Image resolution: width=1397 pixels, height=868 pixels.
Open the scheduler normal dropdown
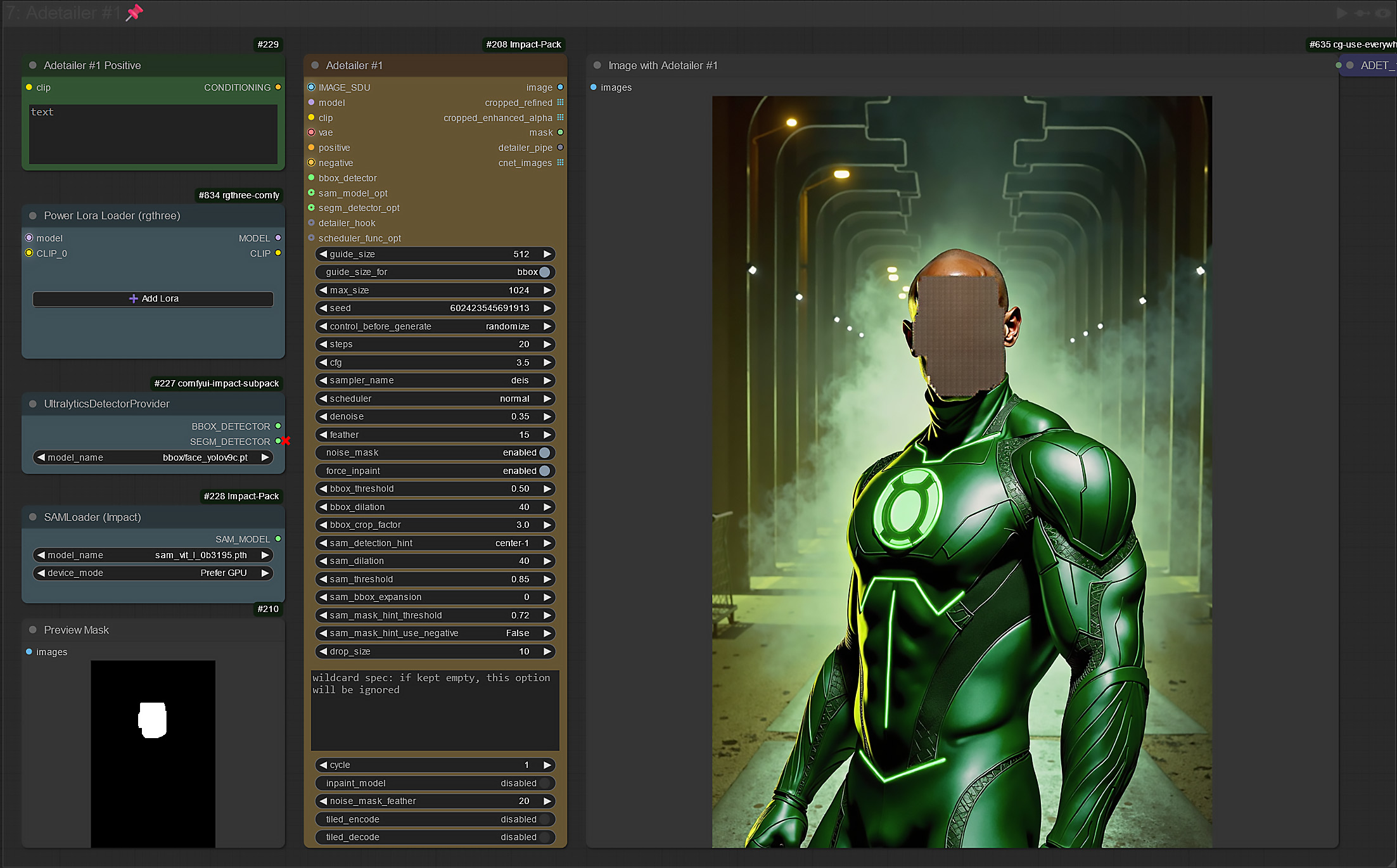435,399
